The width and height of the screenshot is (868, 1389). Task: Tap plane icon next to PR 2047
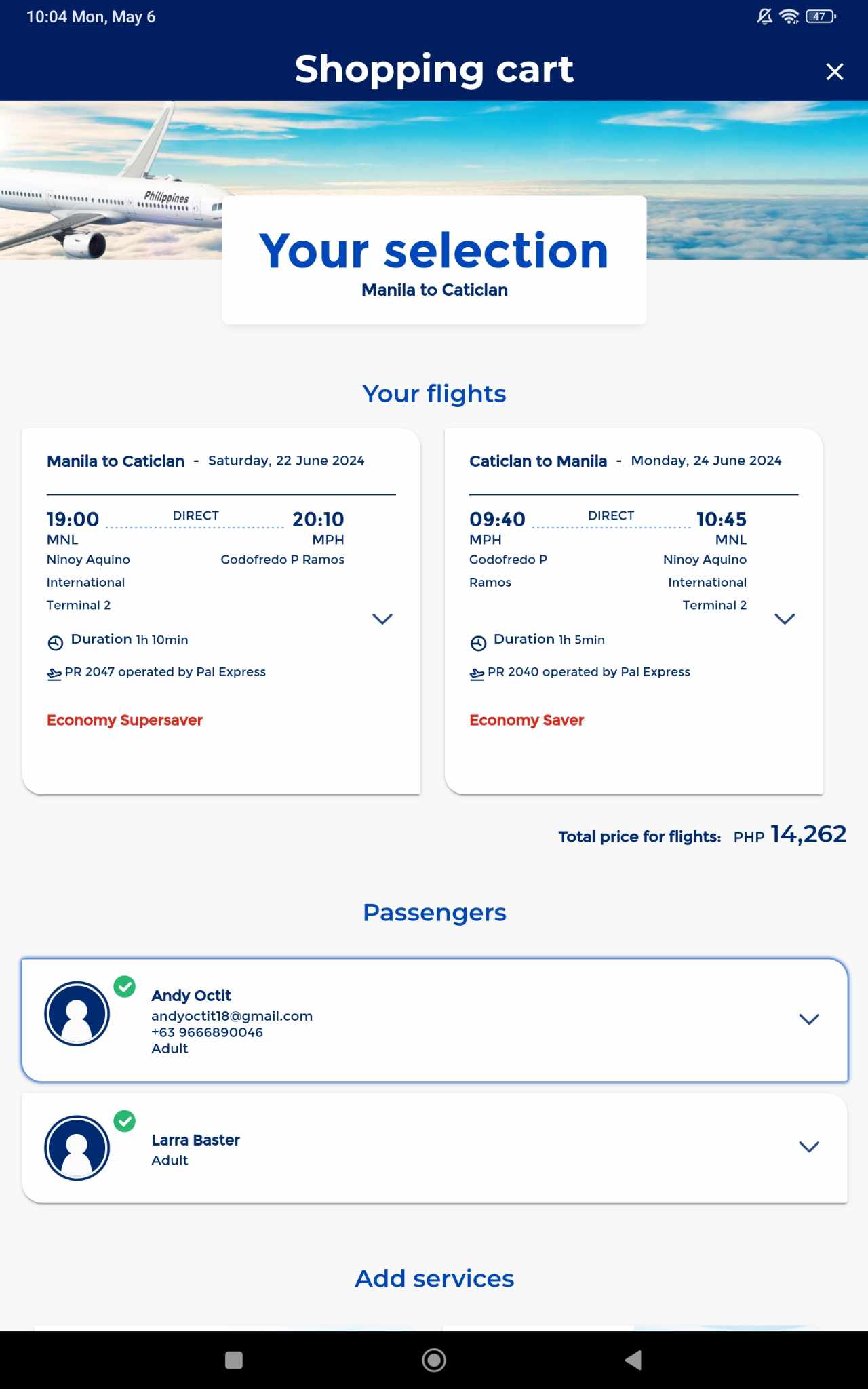click(x=54, y=673)
